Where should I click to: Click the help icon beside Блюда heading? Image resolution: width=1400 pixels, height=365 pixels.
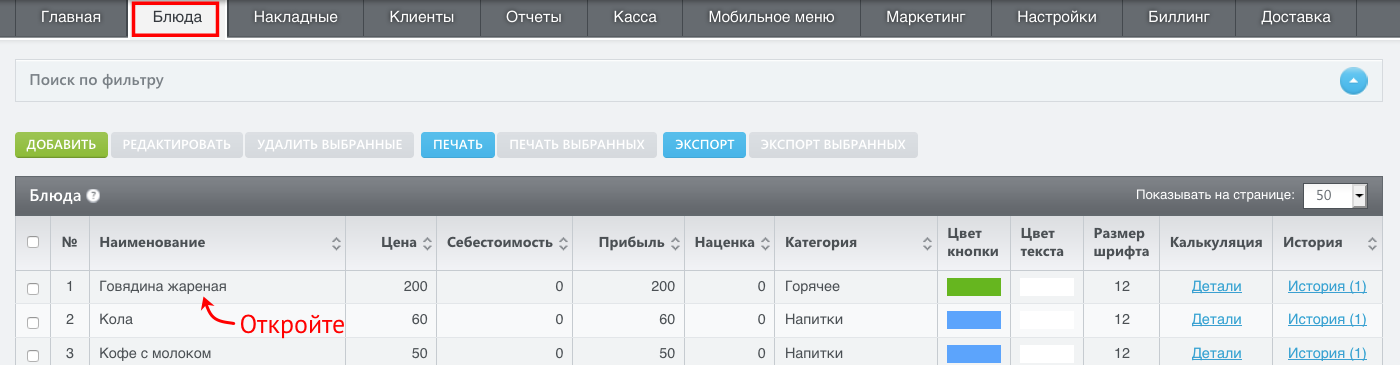(x=93, y=196)
